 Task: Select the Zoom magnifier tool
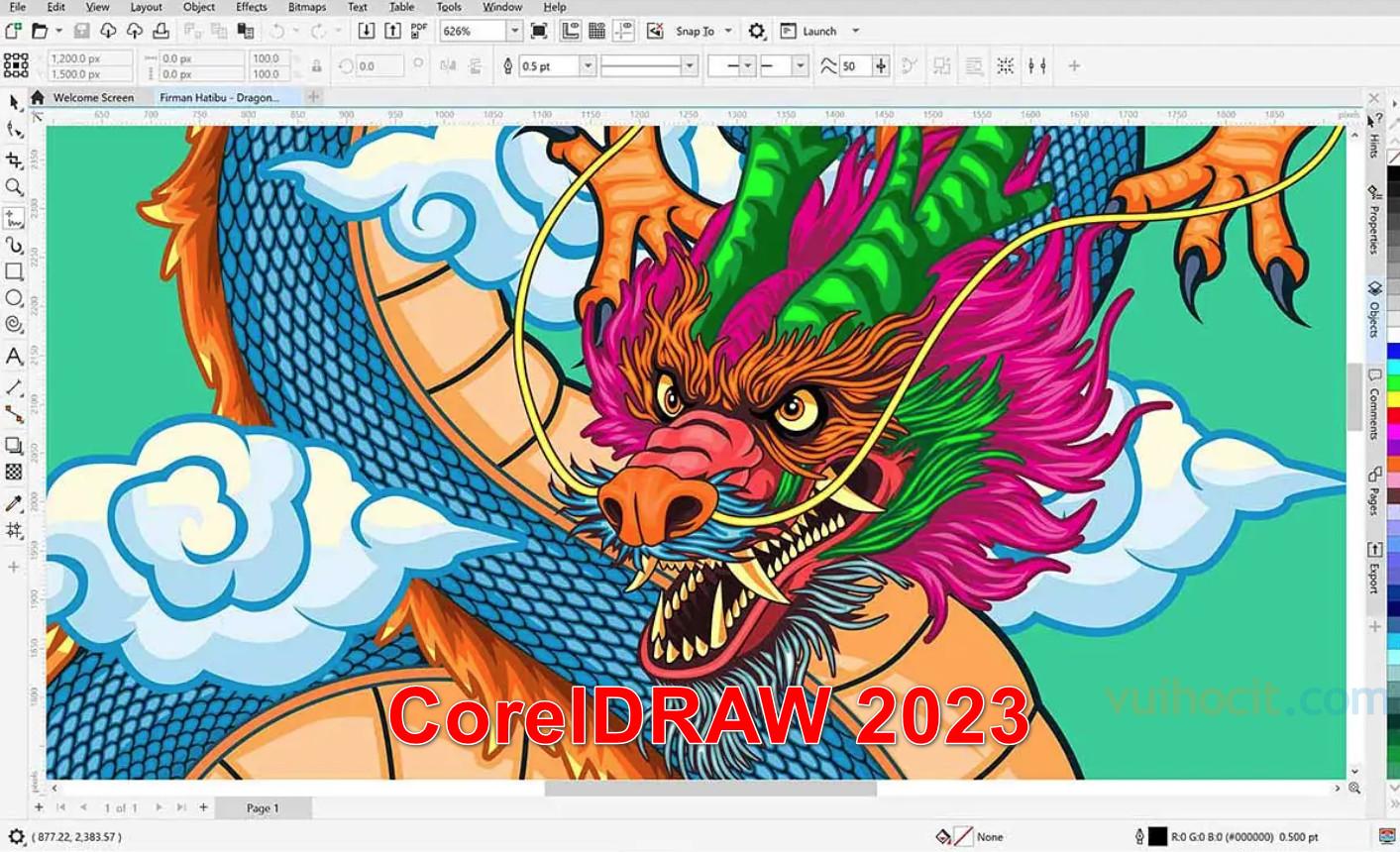[x=14, y=187]
